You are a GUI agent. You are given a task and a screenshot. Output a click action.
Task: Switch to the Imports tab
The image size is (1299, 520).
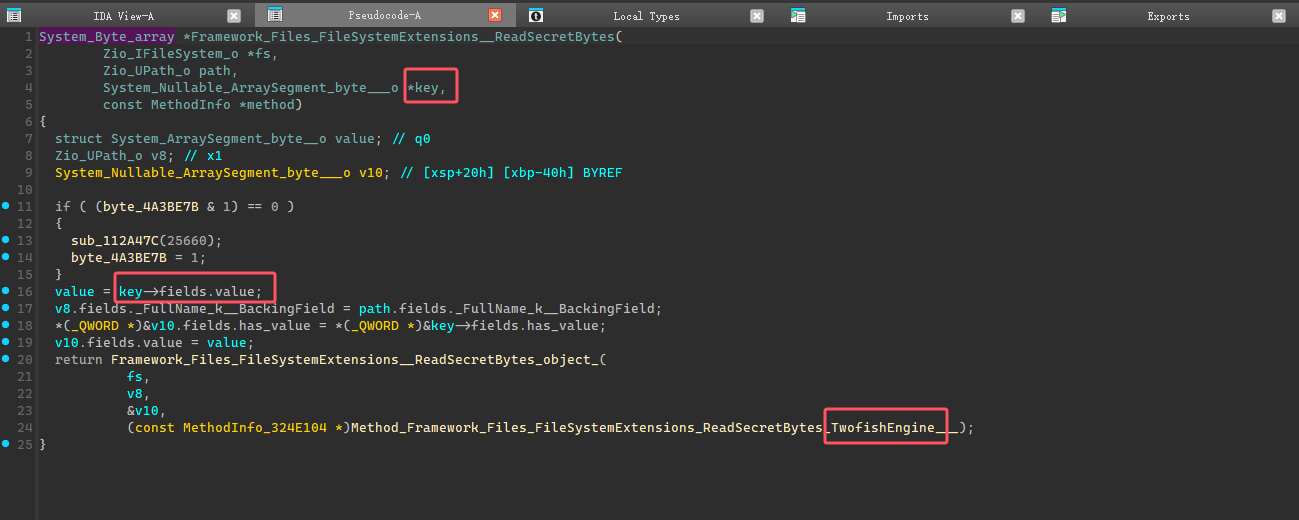907,16
